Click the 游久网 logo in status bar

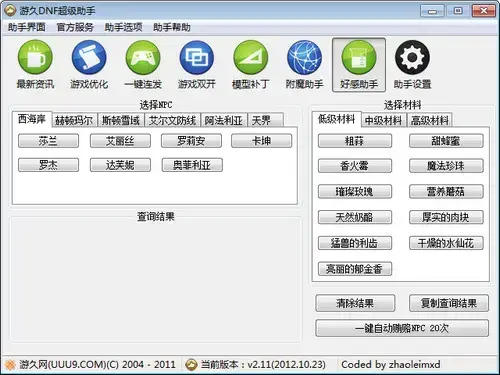tap(10, 365)
